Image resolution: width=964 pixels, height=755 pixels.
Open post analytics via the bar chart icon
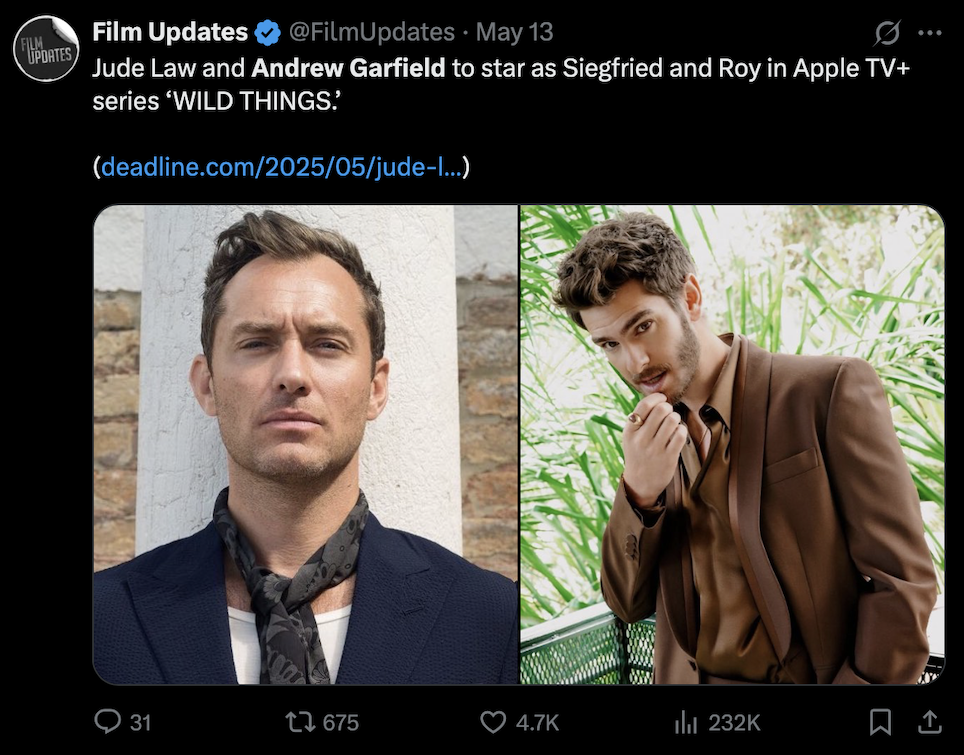685,721
